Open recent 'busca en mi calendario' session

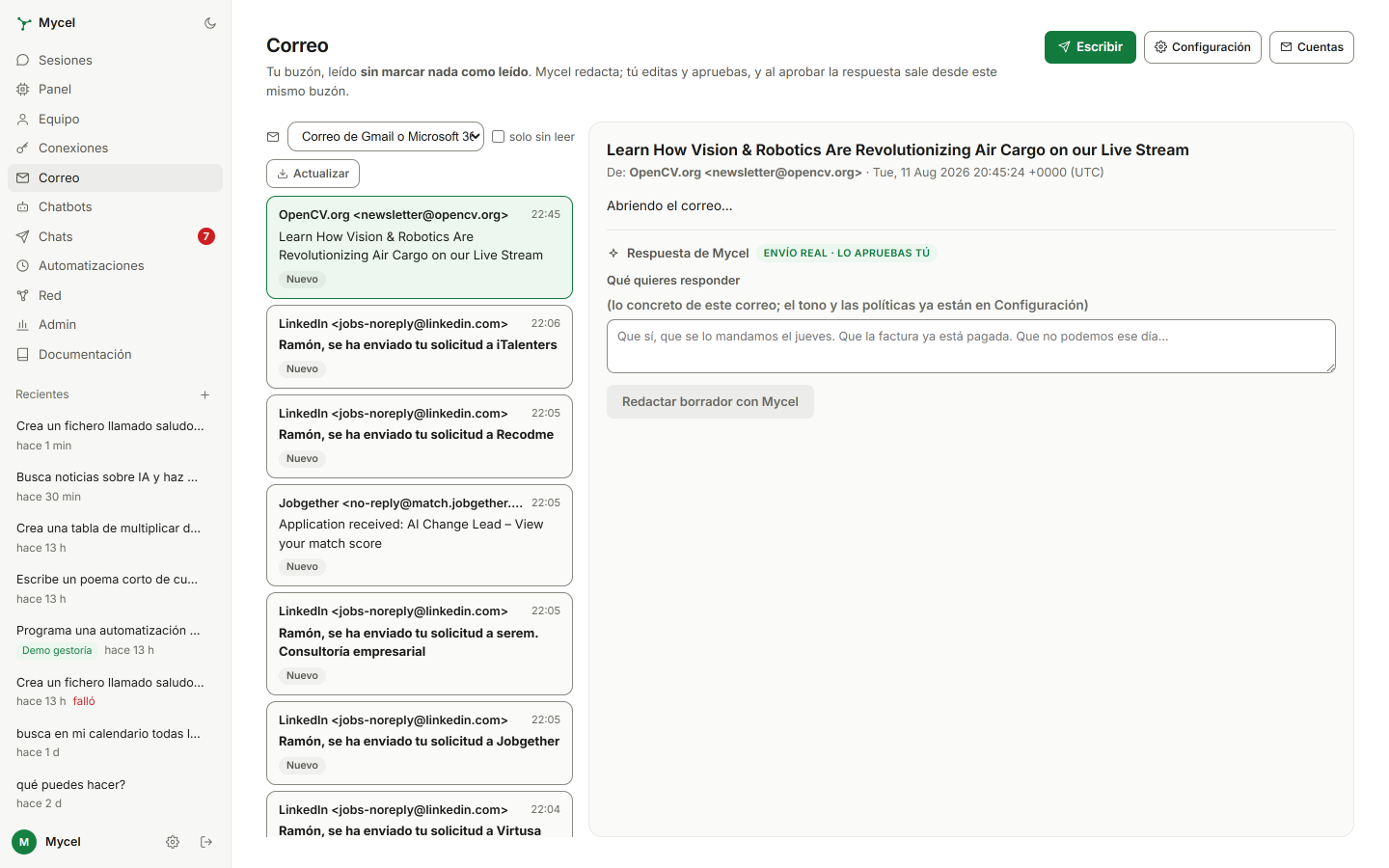tap(116, 743)
